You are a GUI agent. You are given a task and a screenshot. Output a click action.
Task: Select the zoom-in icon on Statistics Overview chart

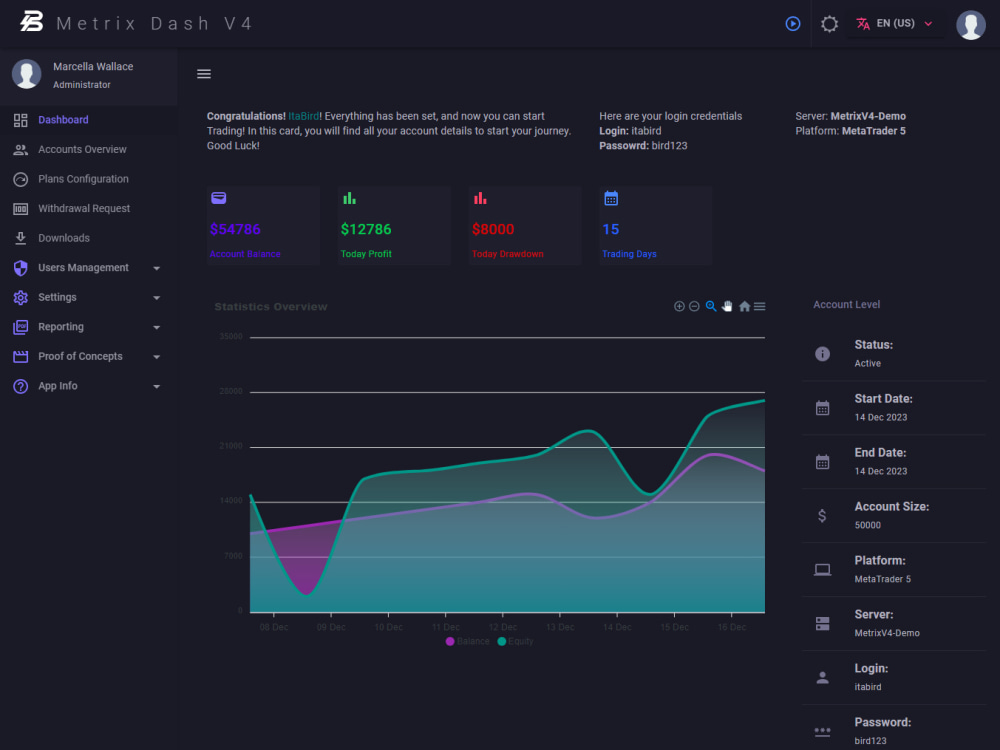click(679, 306)
